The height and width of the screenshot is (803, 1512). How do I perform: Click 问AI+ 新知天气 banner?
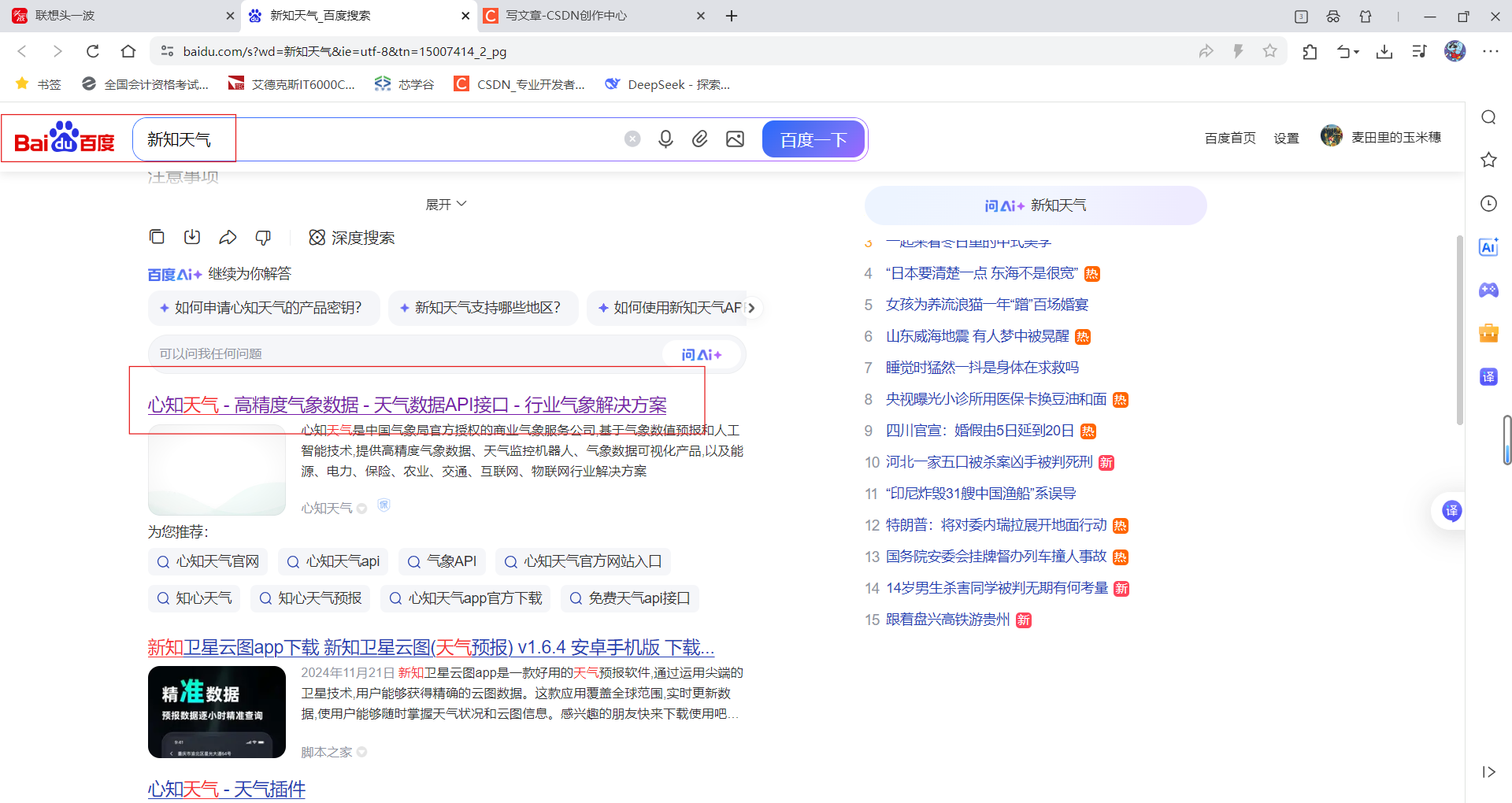[1036, 205]
